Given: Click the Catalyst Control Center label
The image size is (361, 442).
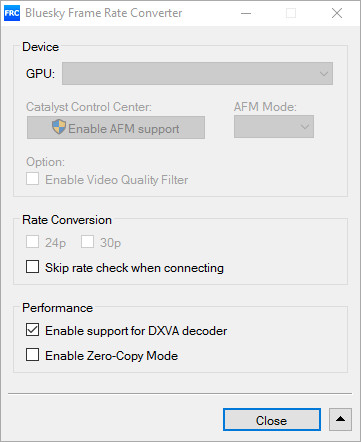Looking at the screenshot, I should point(89,107).
